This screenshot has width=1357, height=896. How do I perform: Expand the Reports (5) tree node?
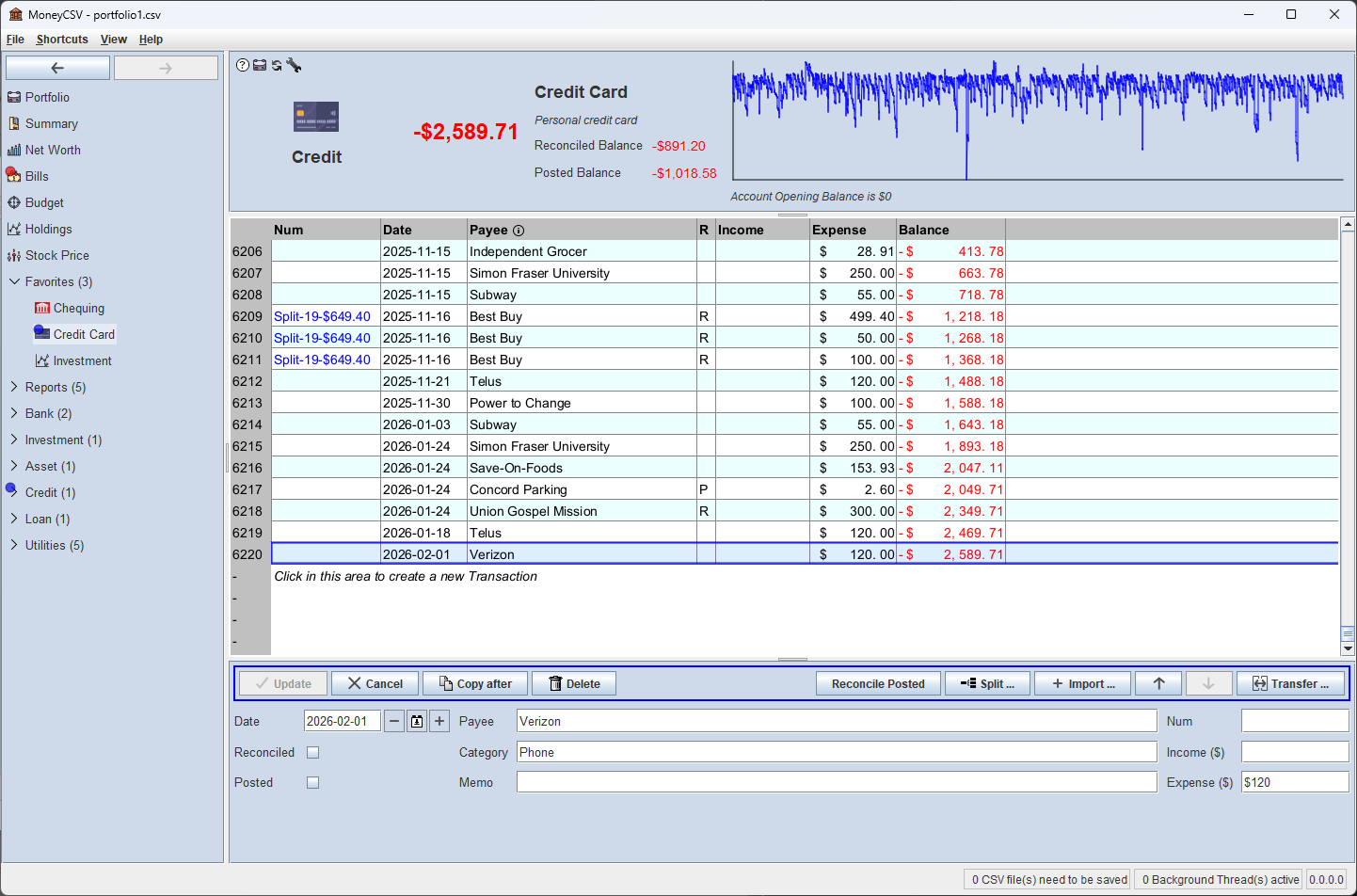[x=14, y=387]
